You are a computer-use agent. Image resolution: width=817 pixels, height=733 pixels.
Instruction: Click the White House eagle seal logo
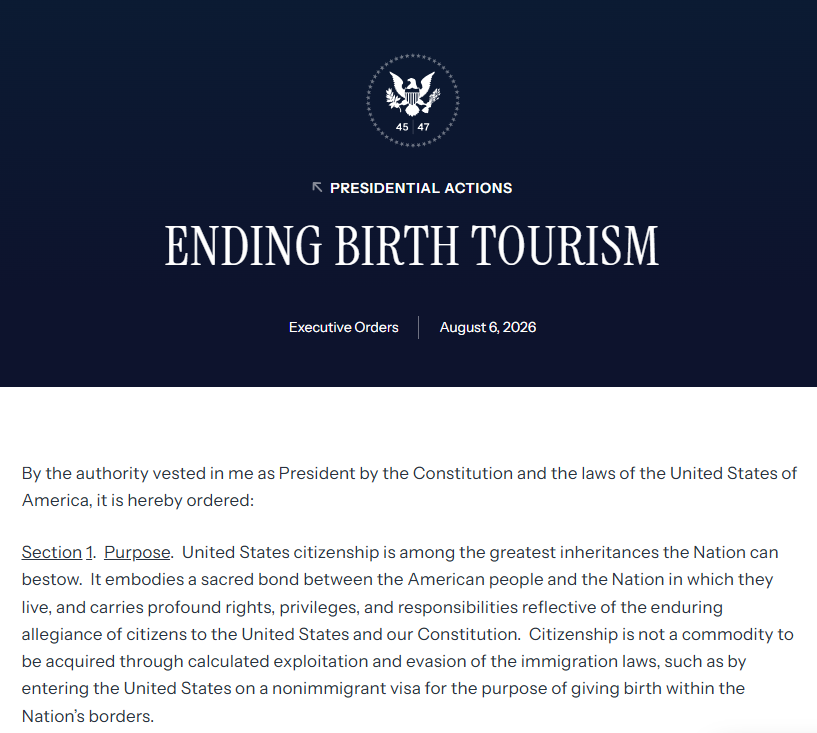[x=413, y=100]
